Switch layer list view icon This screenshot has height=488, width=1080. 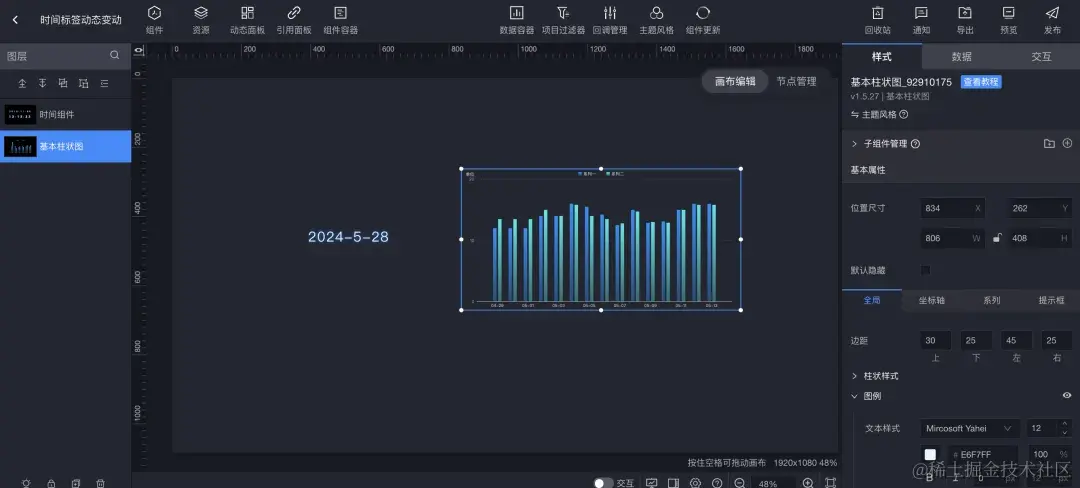point(105,83)
